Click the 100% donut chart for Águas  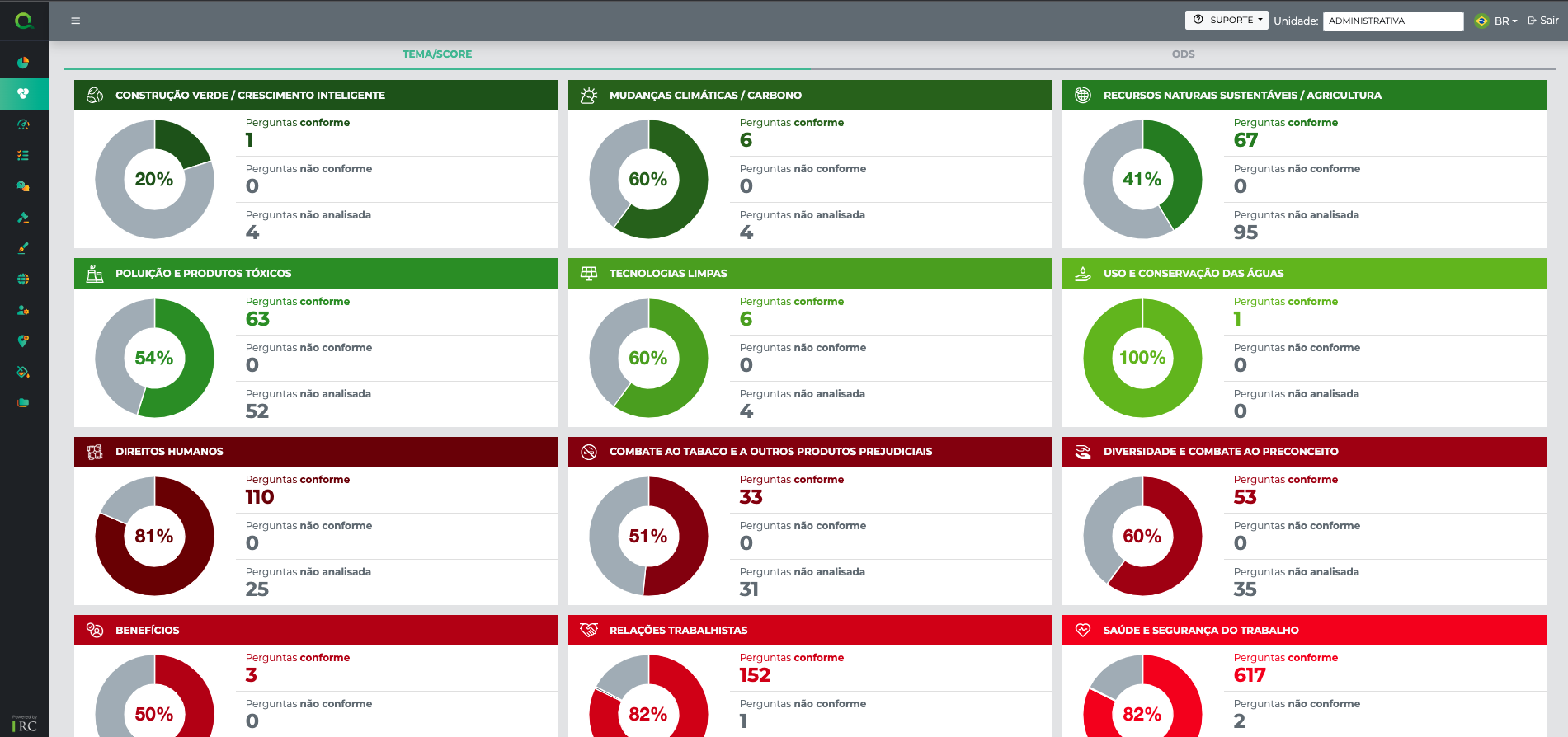[x=1142, y=358]
